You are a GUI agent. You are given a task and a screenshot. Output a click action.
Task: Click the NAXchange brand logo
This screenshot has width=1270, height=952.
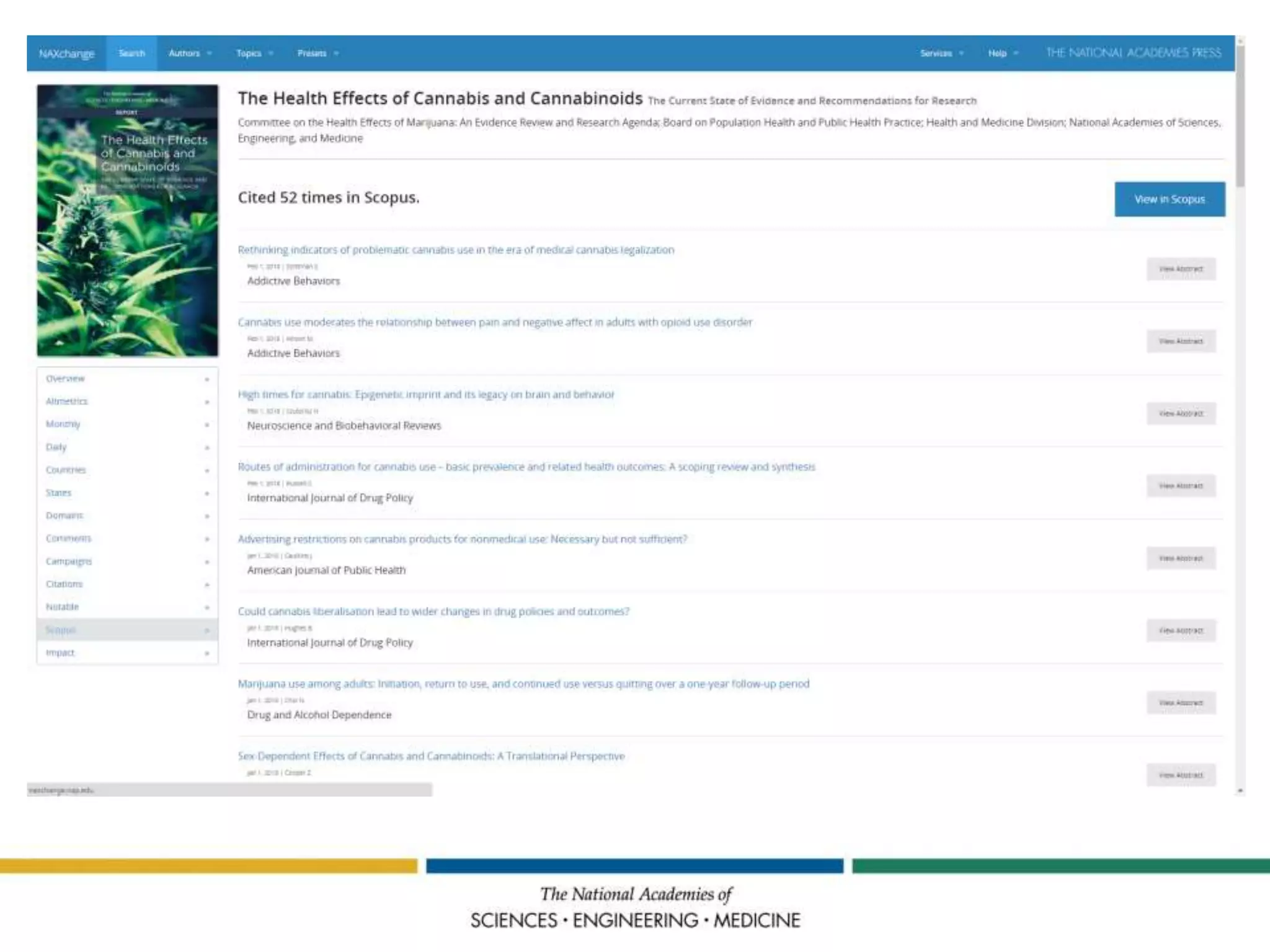tap(66, 53)
